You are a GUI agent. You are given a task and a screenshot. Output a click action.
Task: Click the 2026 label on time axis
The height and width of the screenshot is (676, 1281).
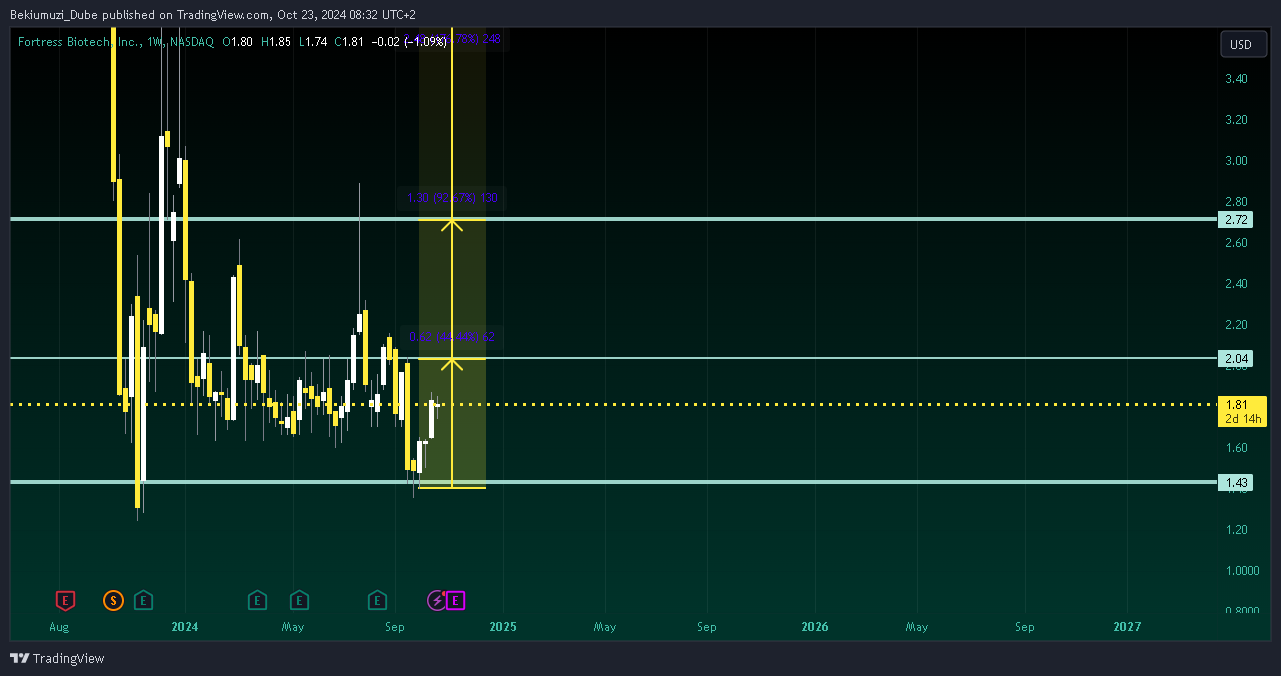coord(816,628)
